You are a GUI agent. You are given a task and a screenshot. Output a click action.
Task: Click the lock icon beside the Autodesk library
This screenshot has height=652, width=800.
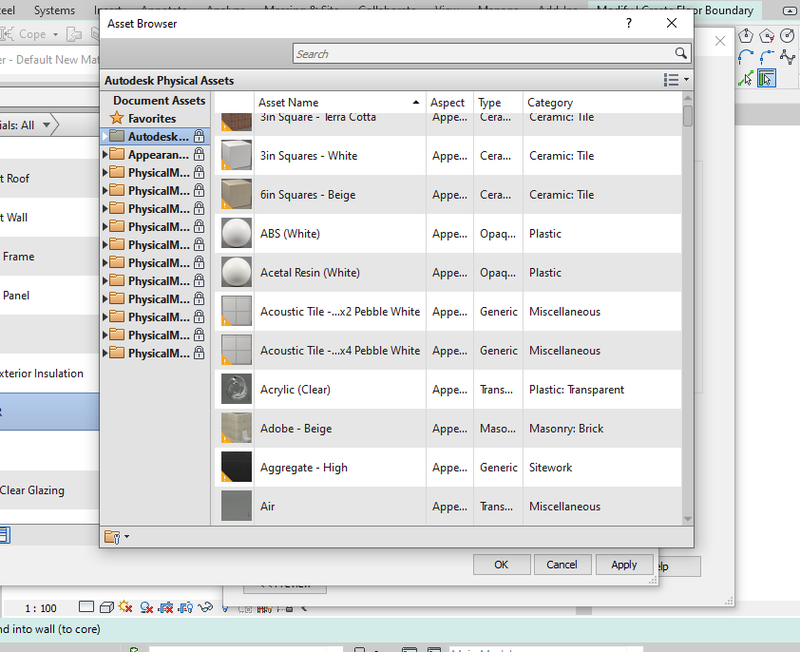[x=199, y=136]
